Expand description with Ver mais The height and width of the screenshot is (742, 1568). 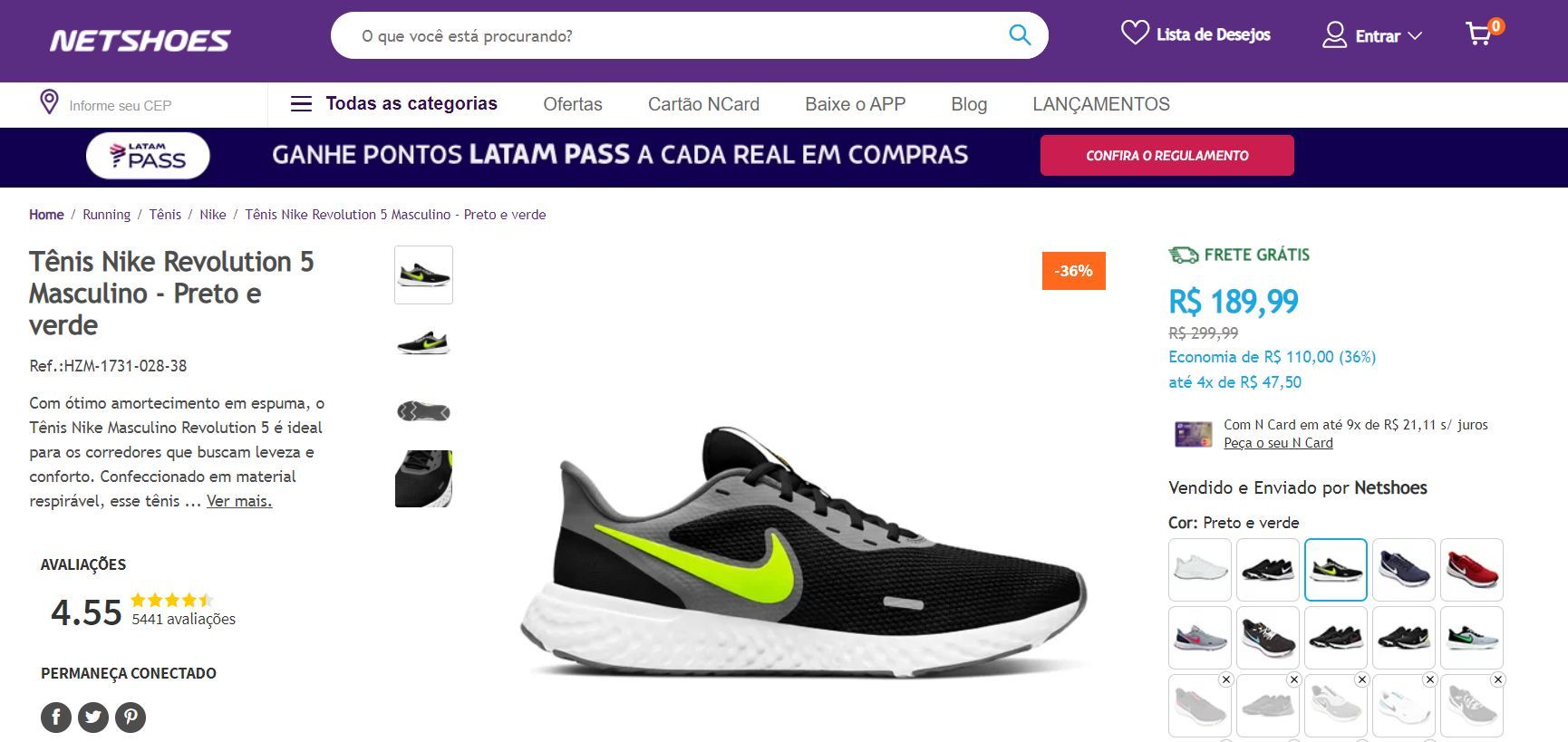click(x=239, y=501)
